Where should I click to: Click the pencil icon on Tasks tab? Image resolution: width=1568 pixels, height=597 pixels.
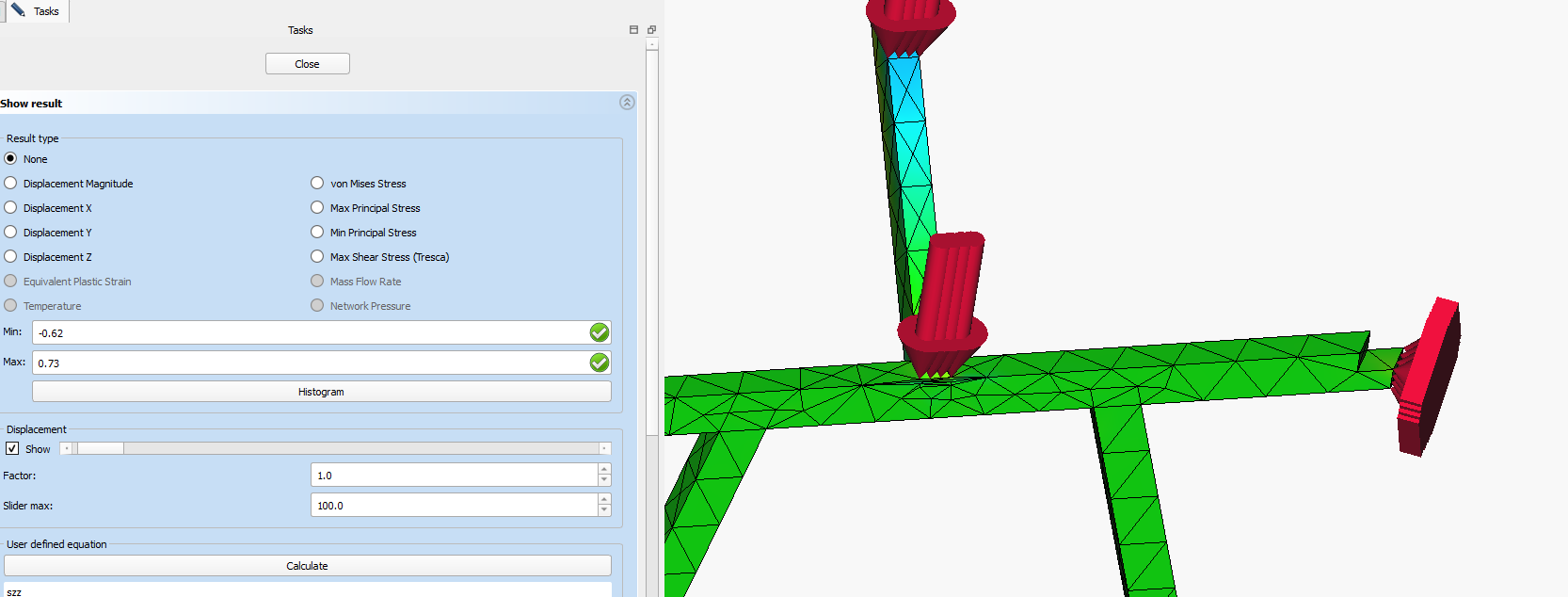click(x=18, y=10)
